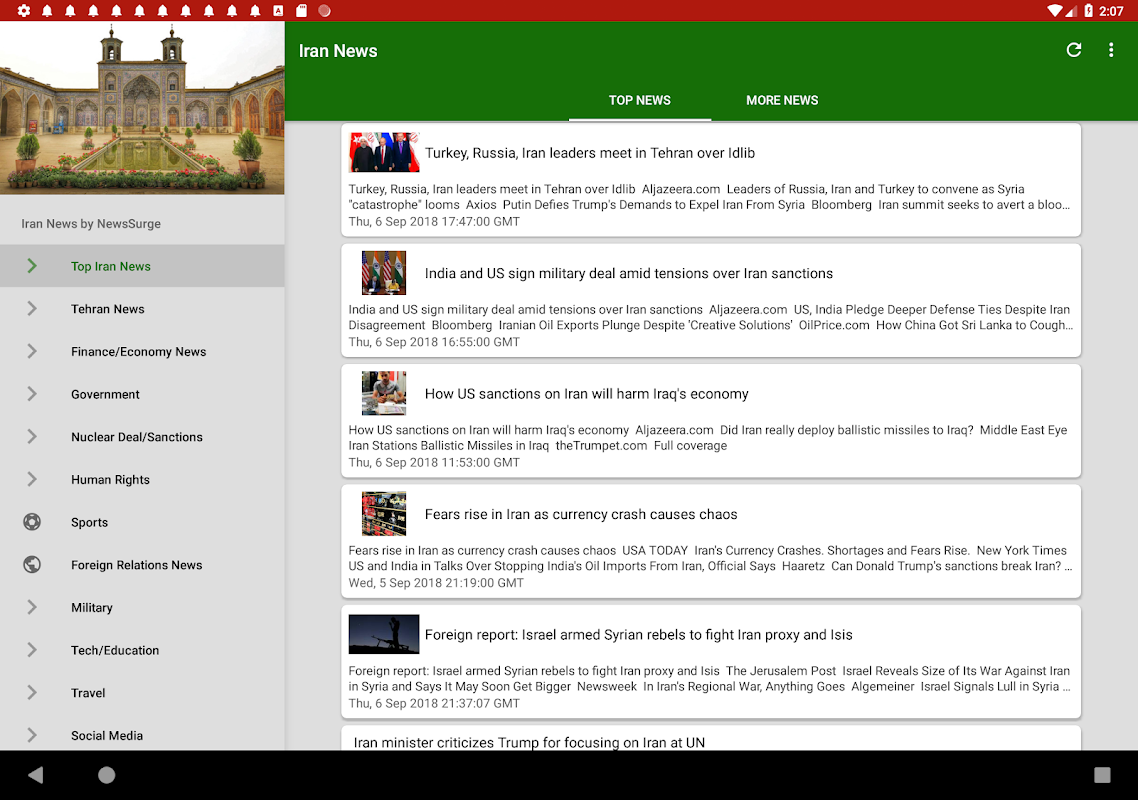The height and width of the screenshot is (800, 1138).
Task: Click the chevron beside Social Media
Action: coord(32,735)
